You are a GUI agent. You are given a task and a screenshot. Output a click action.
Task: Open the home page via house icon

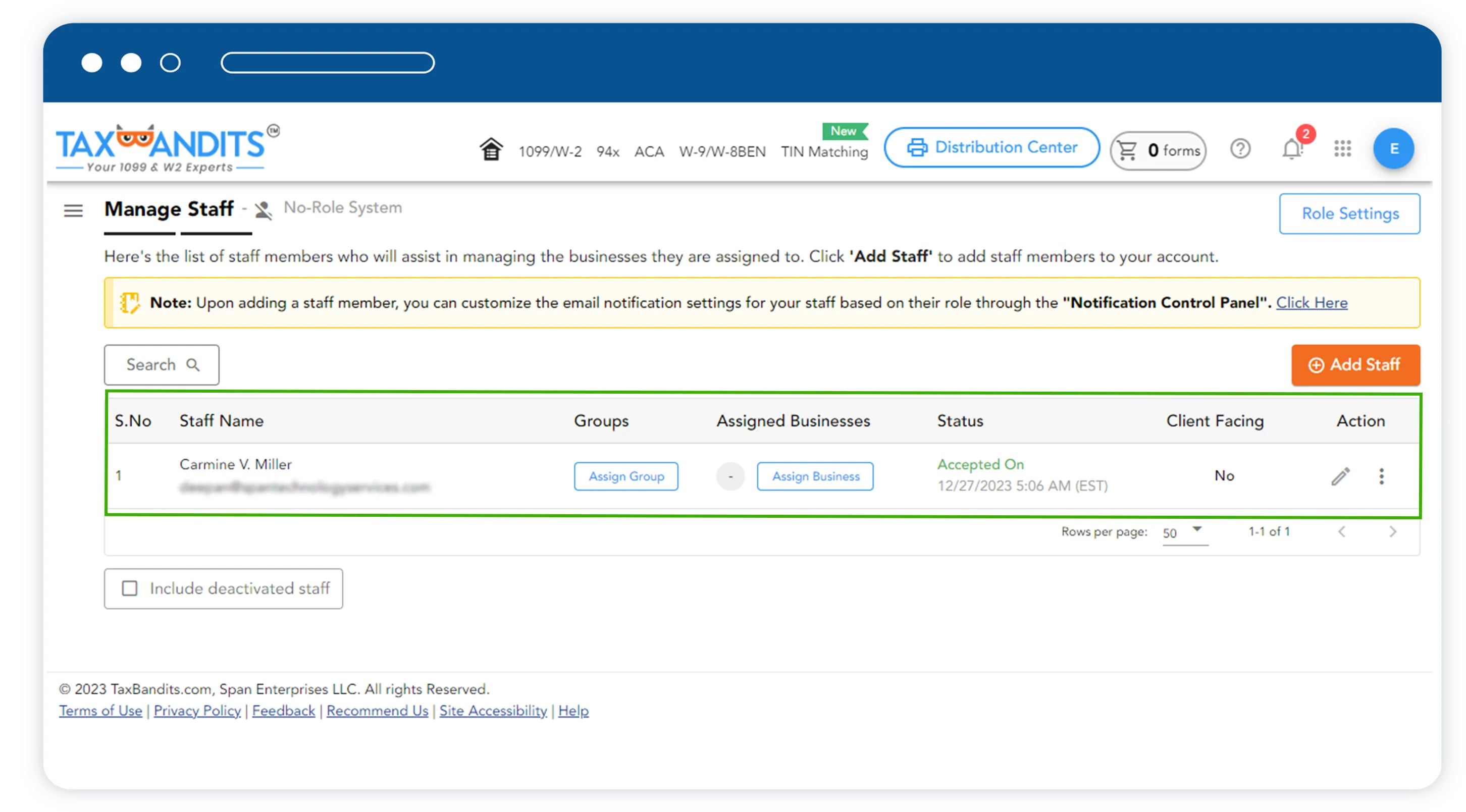pyautogui.click(x=491, y=149)
